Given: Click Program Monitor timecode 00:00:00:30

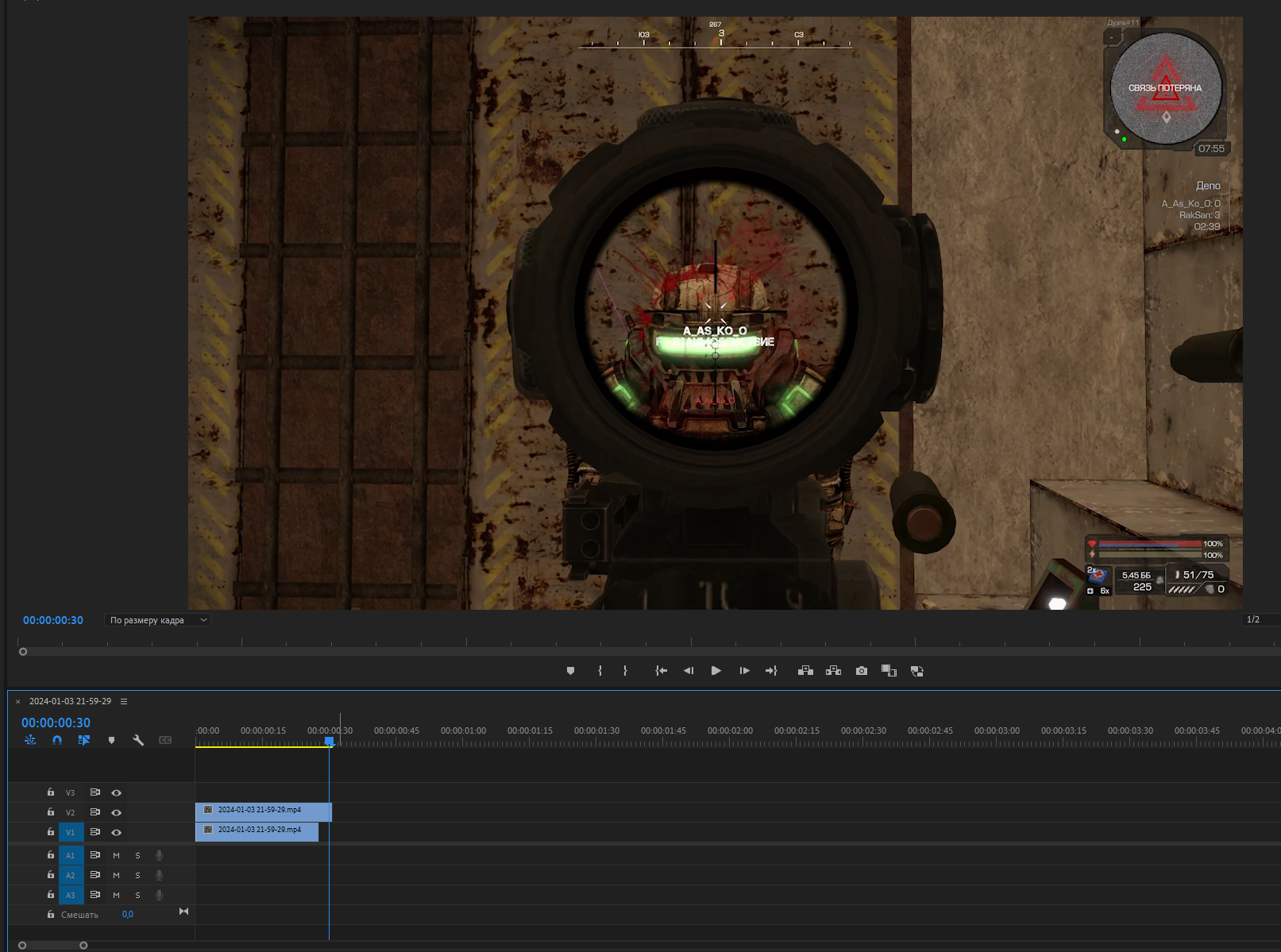Looking at the screenshot, I should tap(53, 620).
